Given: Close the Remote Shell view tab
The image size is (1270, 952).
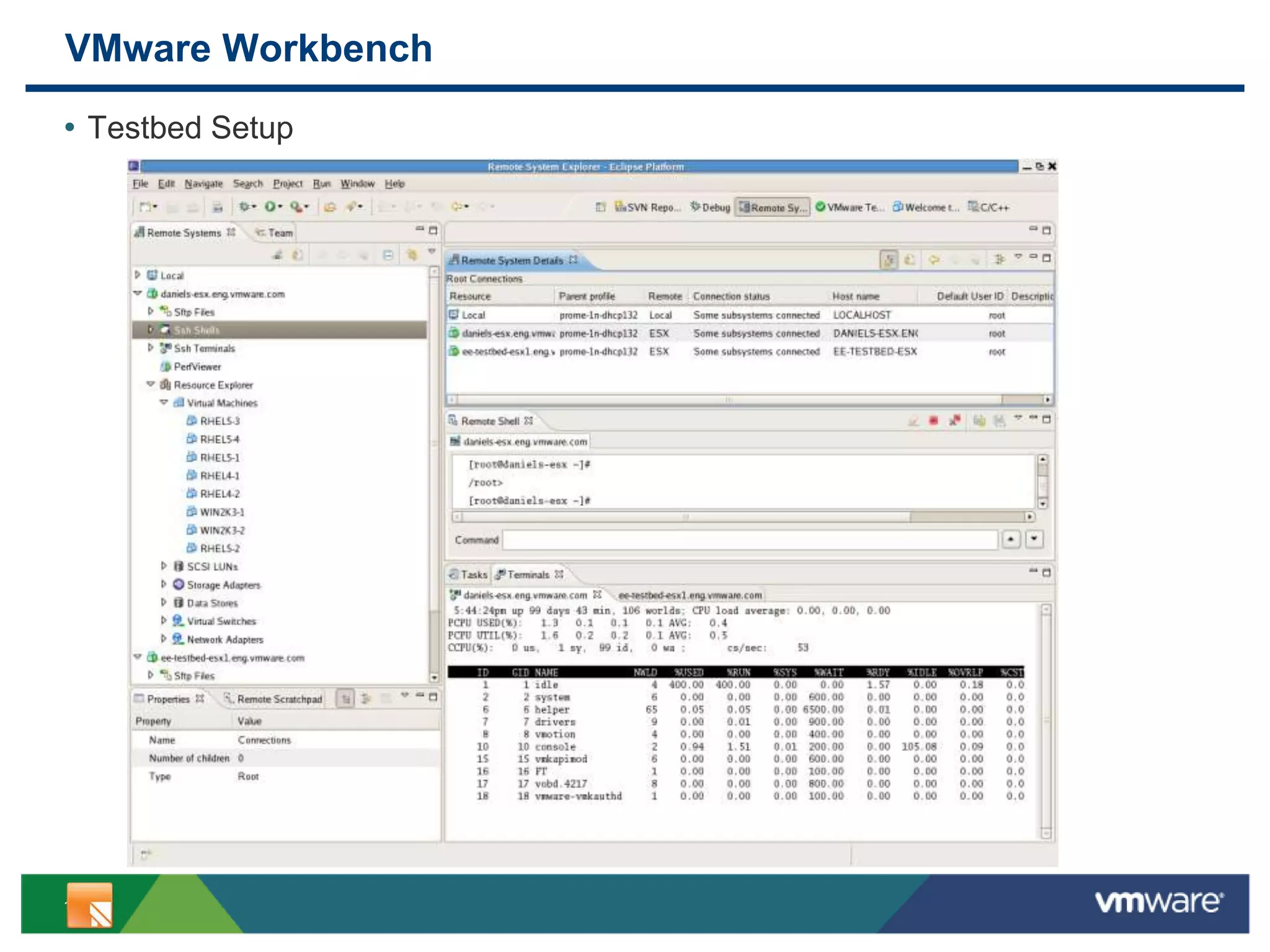Looking at the screenshot, I should coord(528,420).
